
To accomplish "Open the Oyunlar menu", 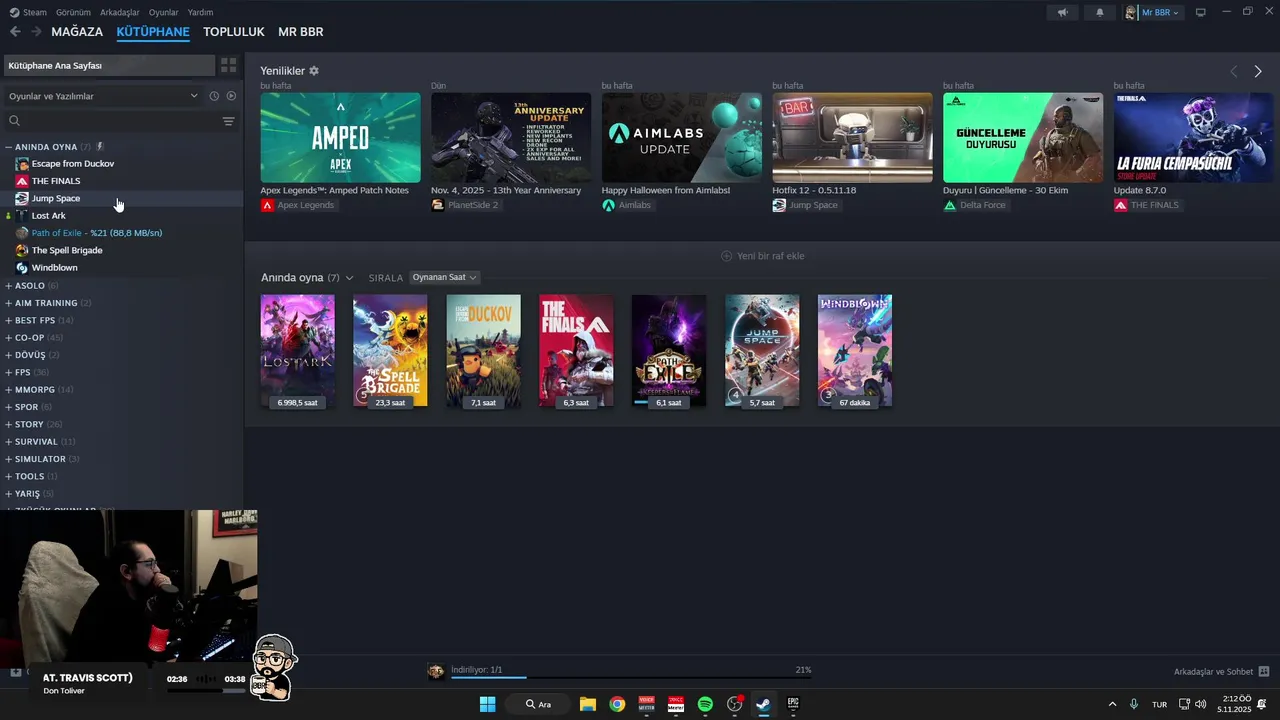I will point(163,12).
